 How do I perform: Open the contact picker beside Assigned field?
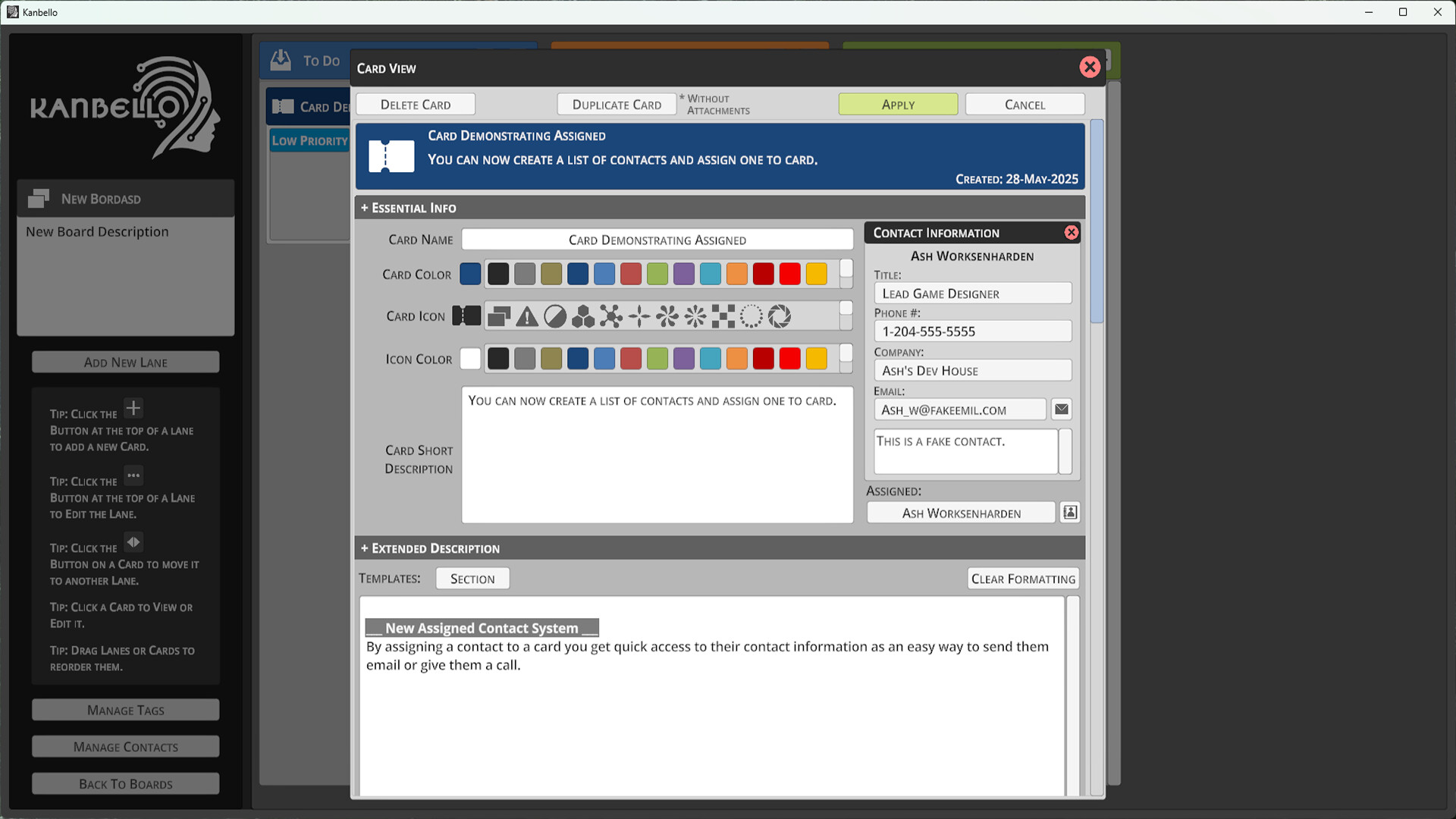point(1069,512)
